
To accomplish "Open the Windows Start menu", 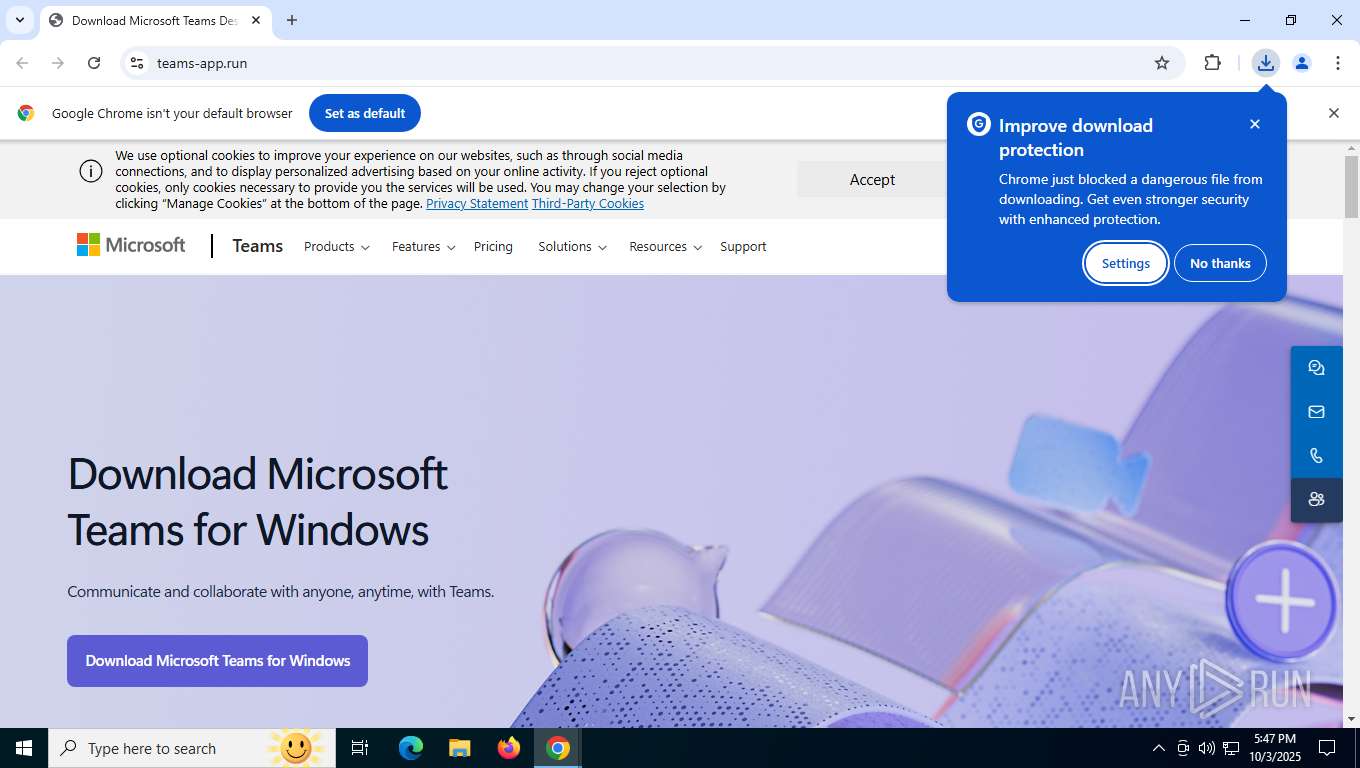I will pos(24,748).
